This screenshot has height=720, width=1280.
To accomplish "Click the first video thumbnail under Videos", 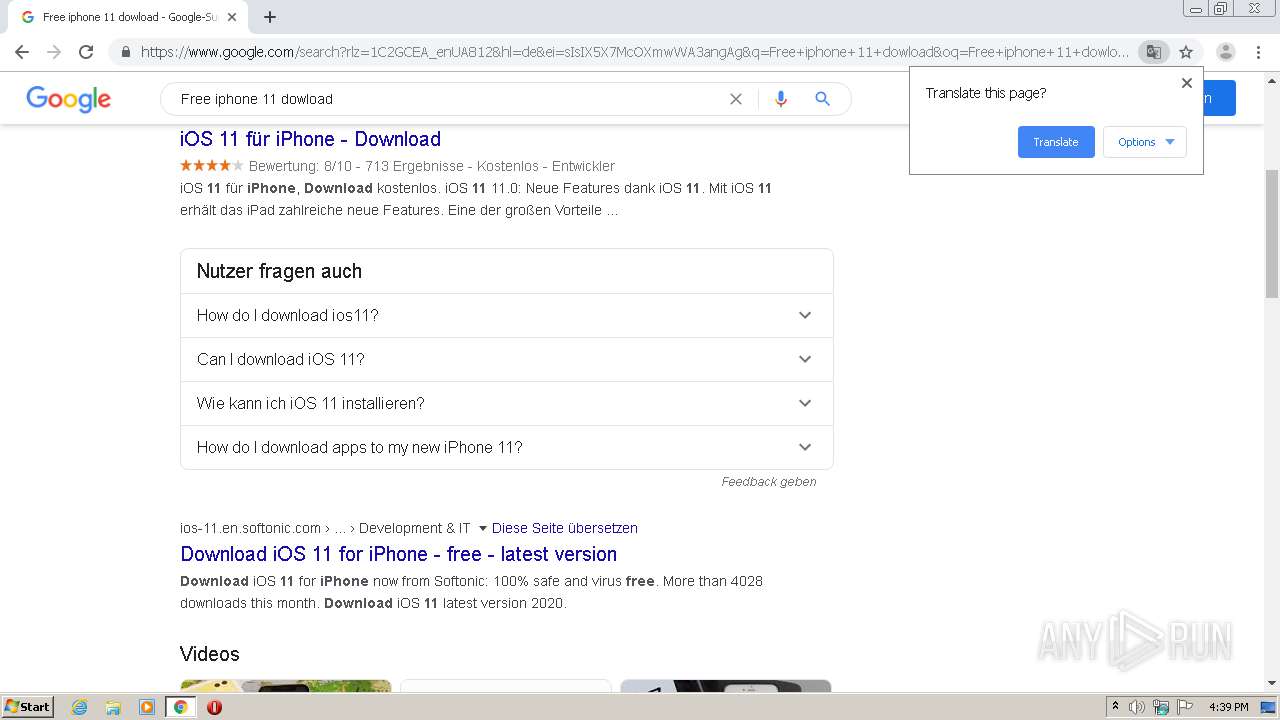I will 286,686.
